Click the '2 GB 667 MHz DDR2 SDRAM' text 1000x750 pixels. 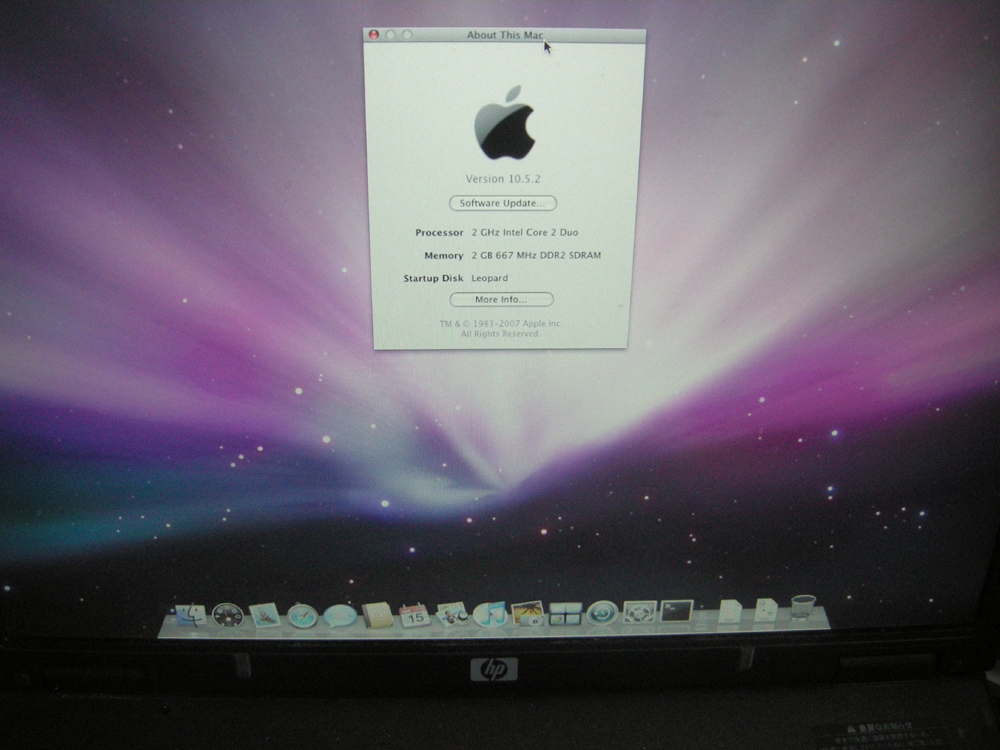536,255
